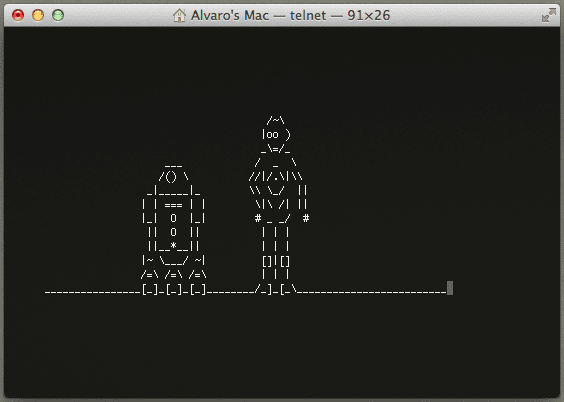
Task: Click the home folder proxy icon in title
Action: pyautogui.click(x=179, y=15)
